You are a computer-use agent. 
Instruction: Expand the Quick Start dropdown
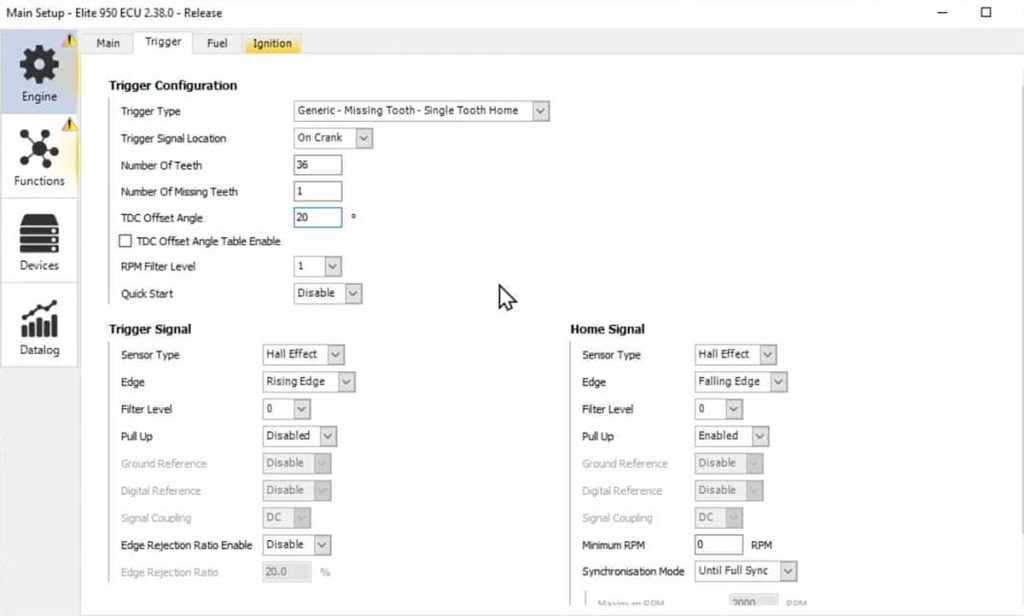352,293
